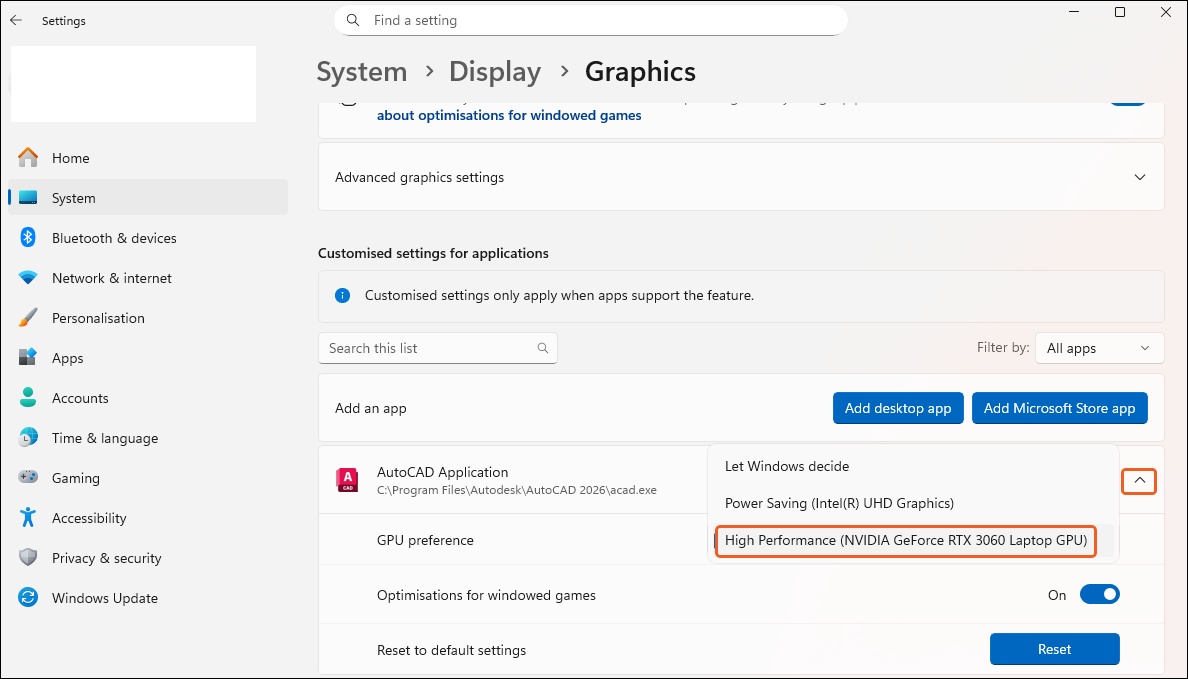Screen dimensions: 1188x679
Task: Click the Reset button
Action: pyautogui.click(x=1054, y=649)
